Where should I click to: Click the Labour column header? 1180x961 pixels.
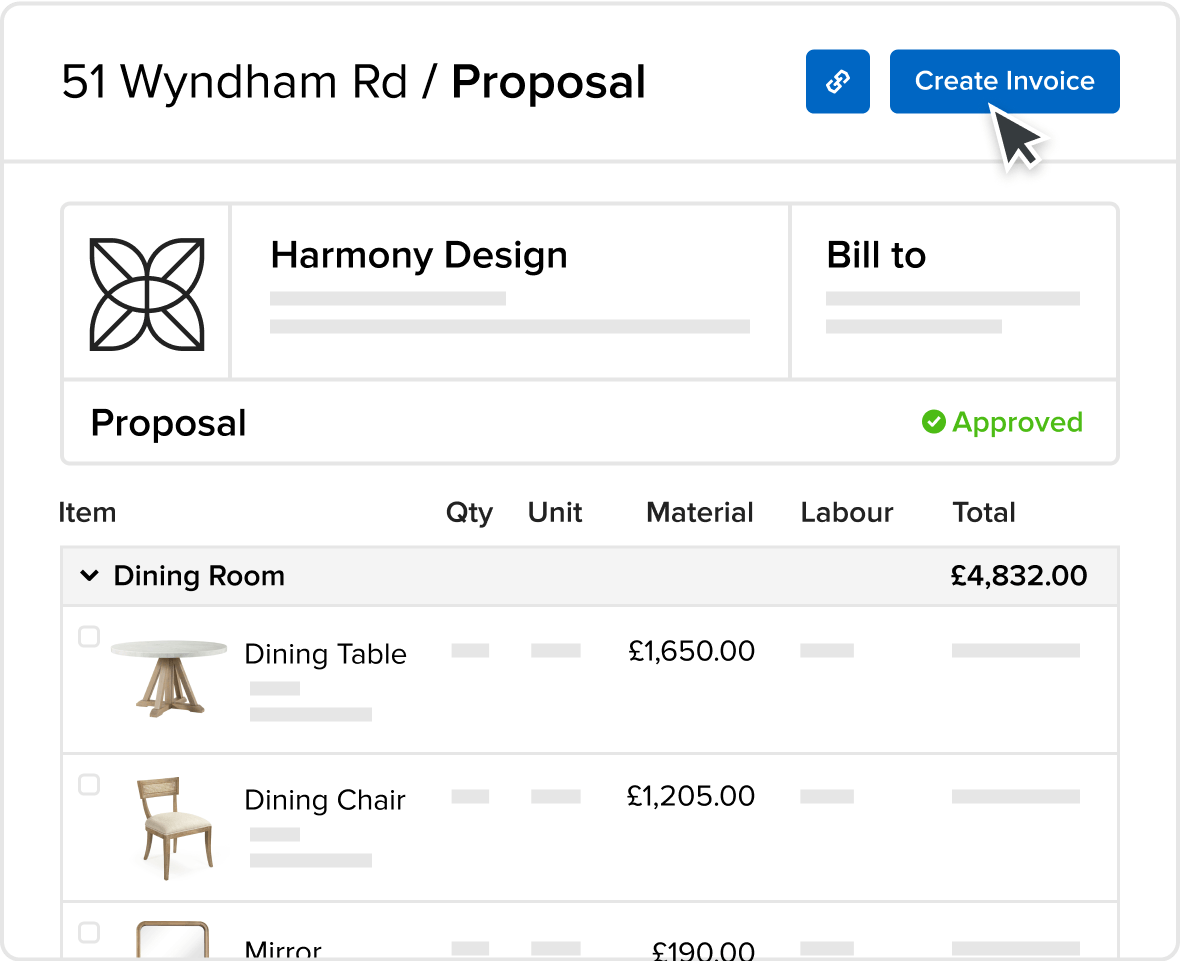846,512
